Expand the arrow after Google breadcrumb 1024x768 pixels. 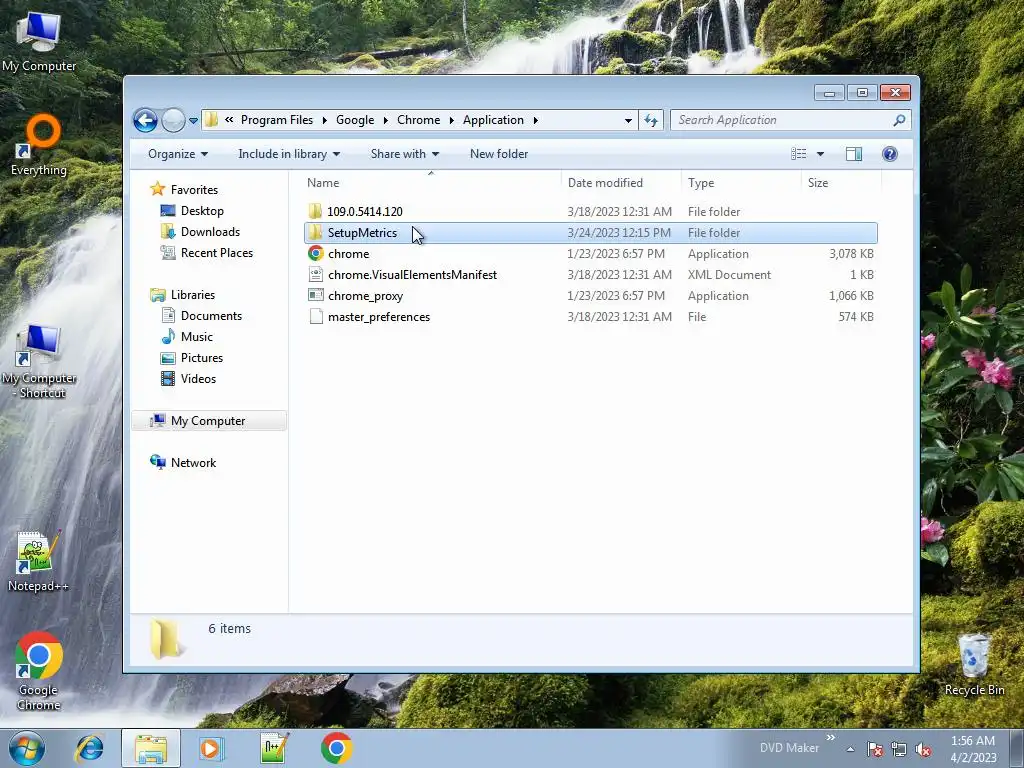pos(385,120)
